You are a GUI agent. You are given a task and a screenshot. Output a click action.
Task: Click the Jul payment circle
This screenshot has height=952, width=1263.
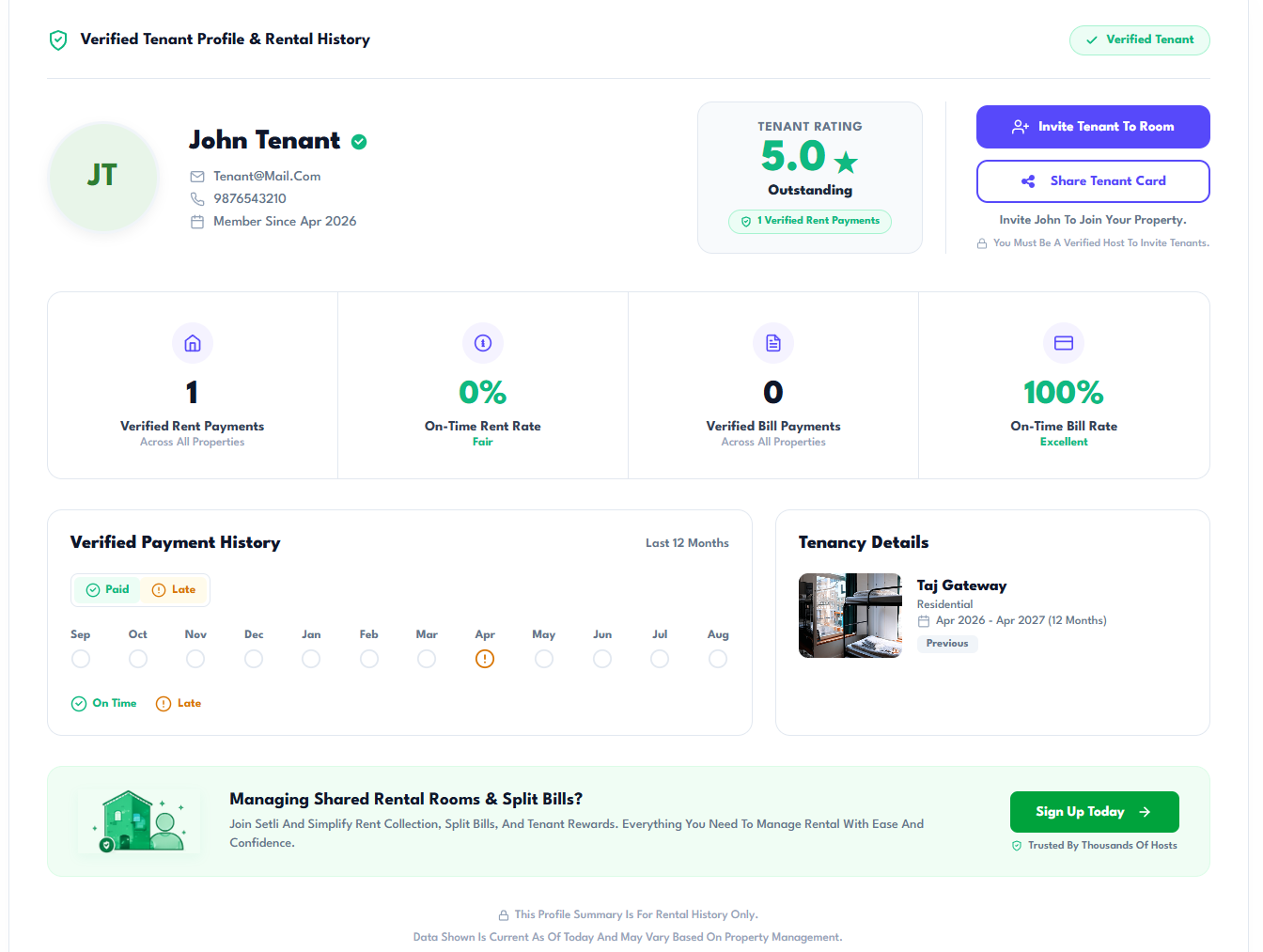[x=660, y=659]
